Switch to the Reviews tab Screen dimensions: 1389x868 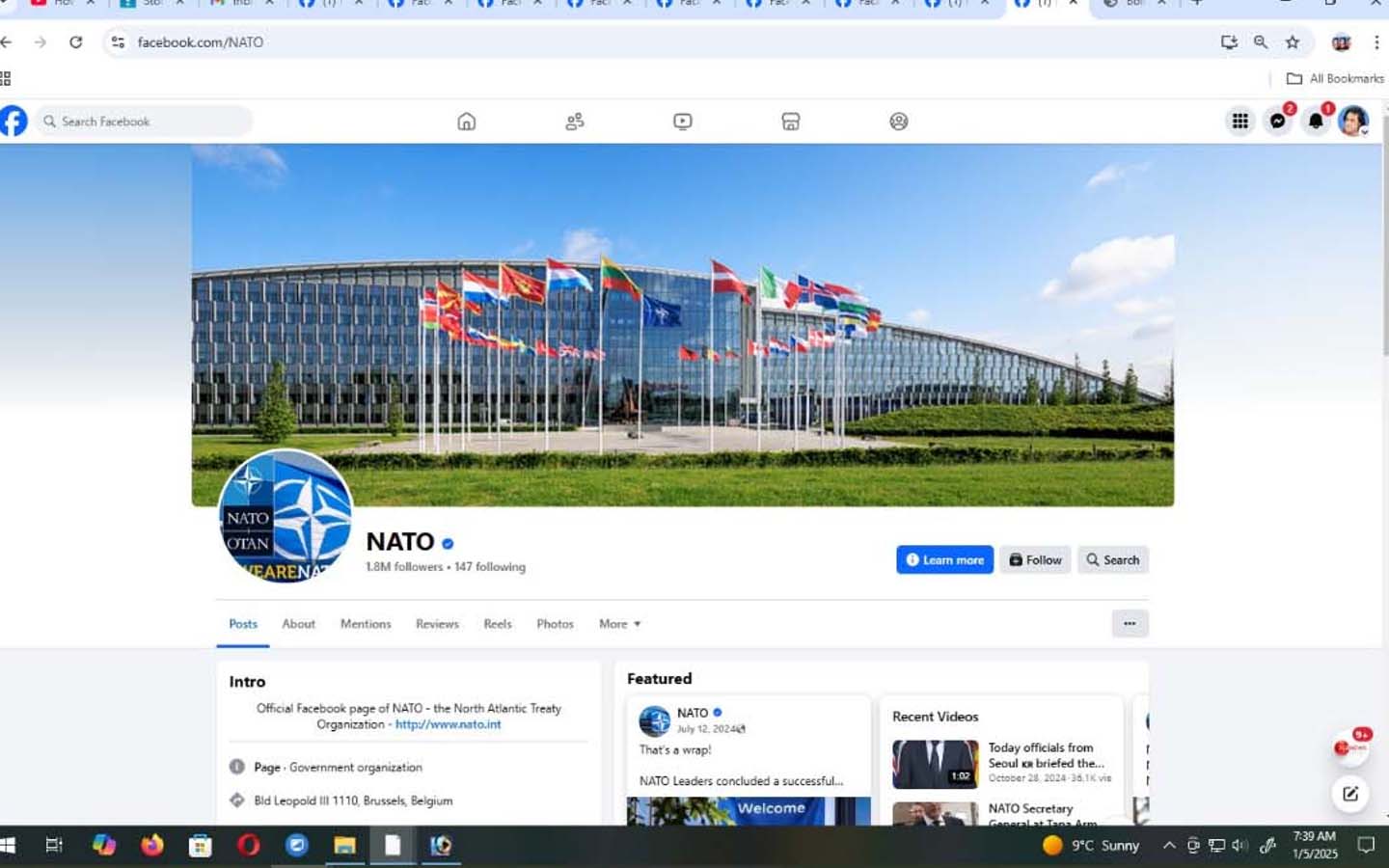pyautogui.click(x=437, y=624)
